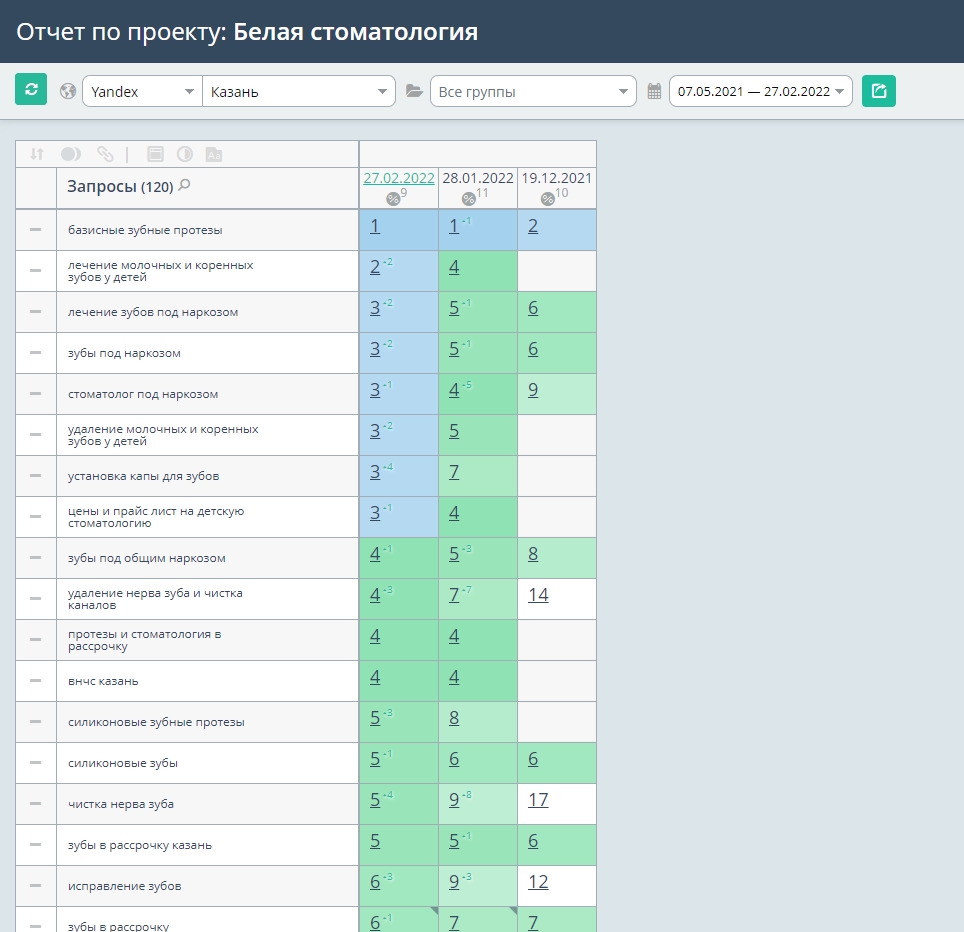Click the magnifier next to Запросы (120)

tap(184, 185)
